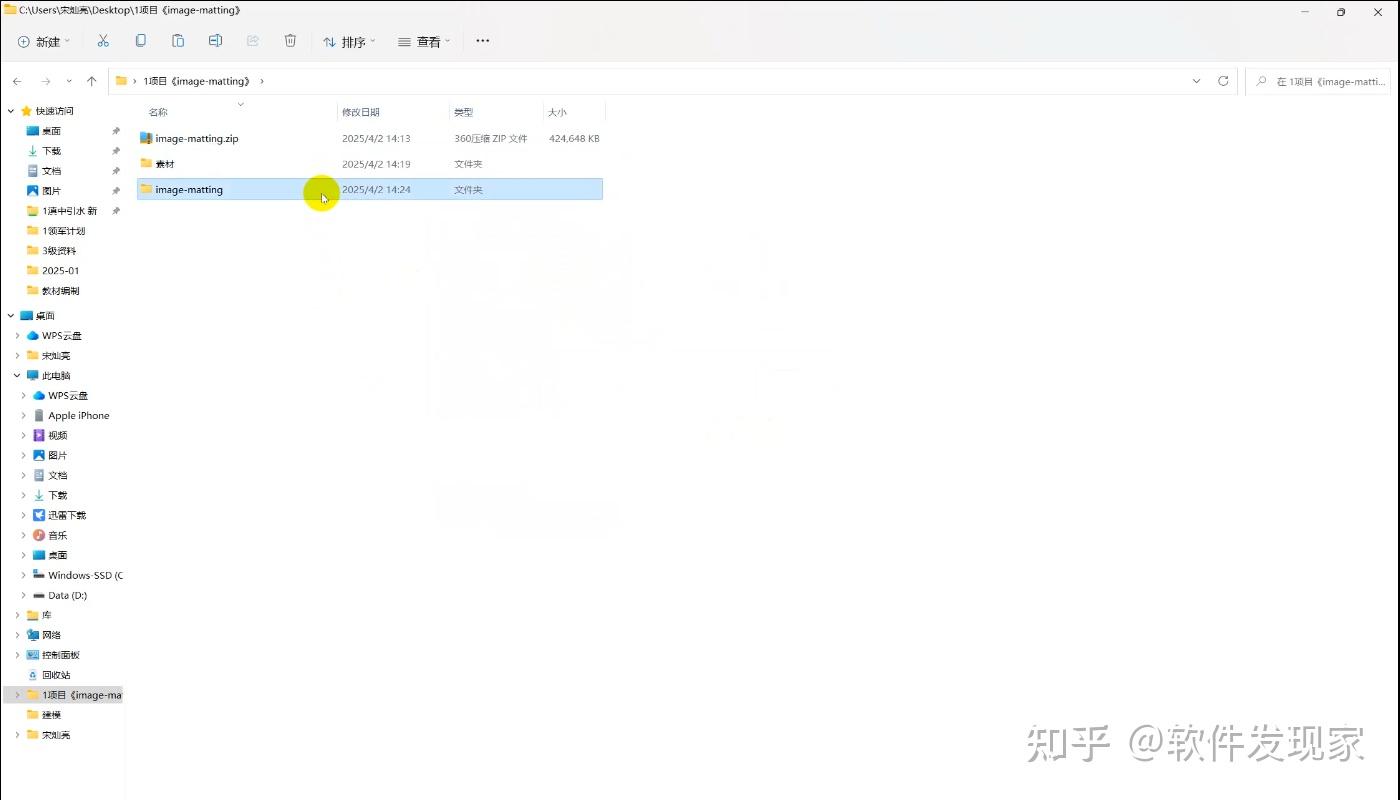Open address bar history dropdown chevron
Image resolution: width=1400 pixels, height=800 pixels.
(1196, 81)
